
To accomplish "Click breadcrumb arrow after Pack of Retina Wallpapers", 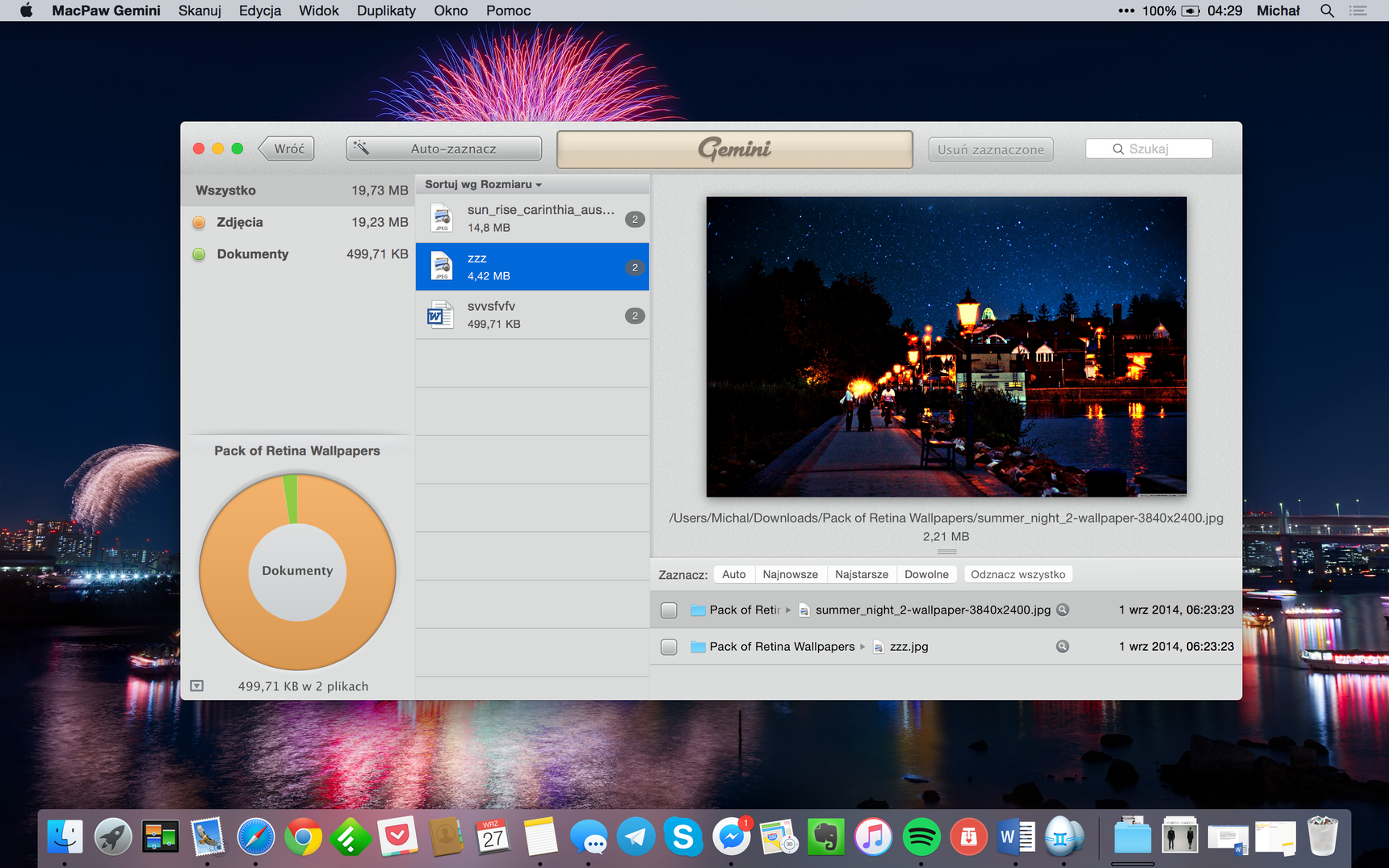I will tap(862, 646).
